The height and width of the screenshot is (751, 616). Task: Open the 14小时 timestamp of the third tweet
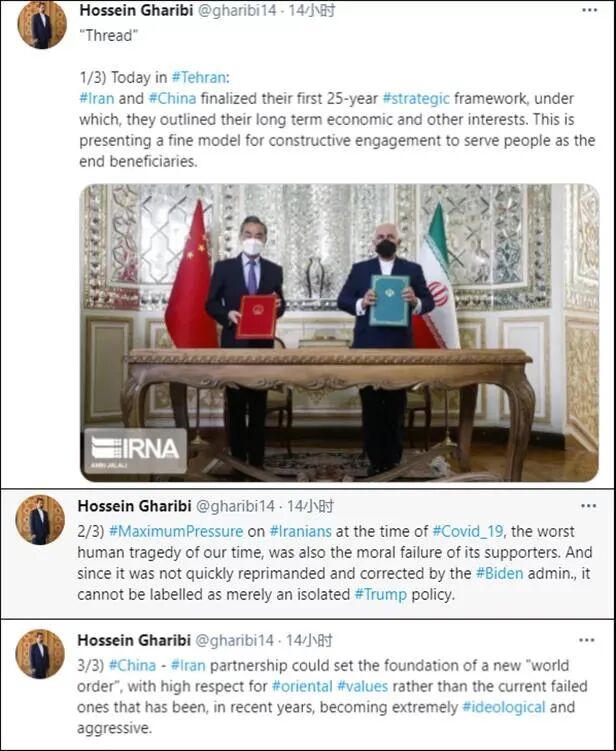tap(309, 640)
